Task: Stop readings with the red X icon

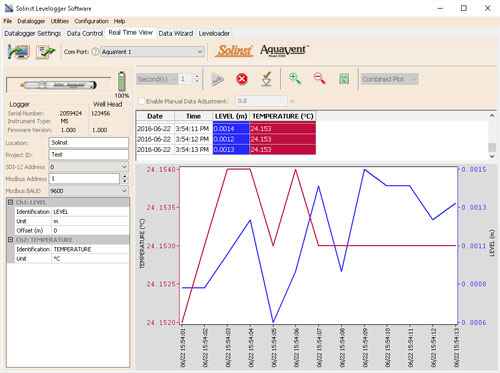Action: click(x=242, y=79)
